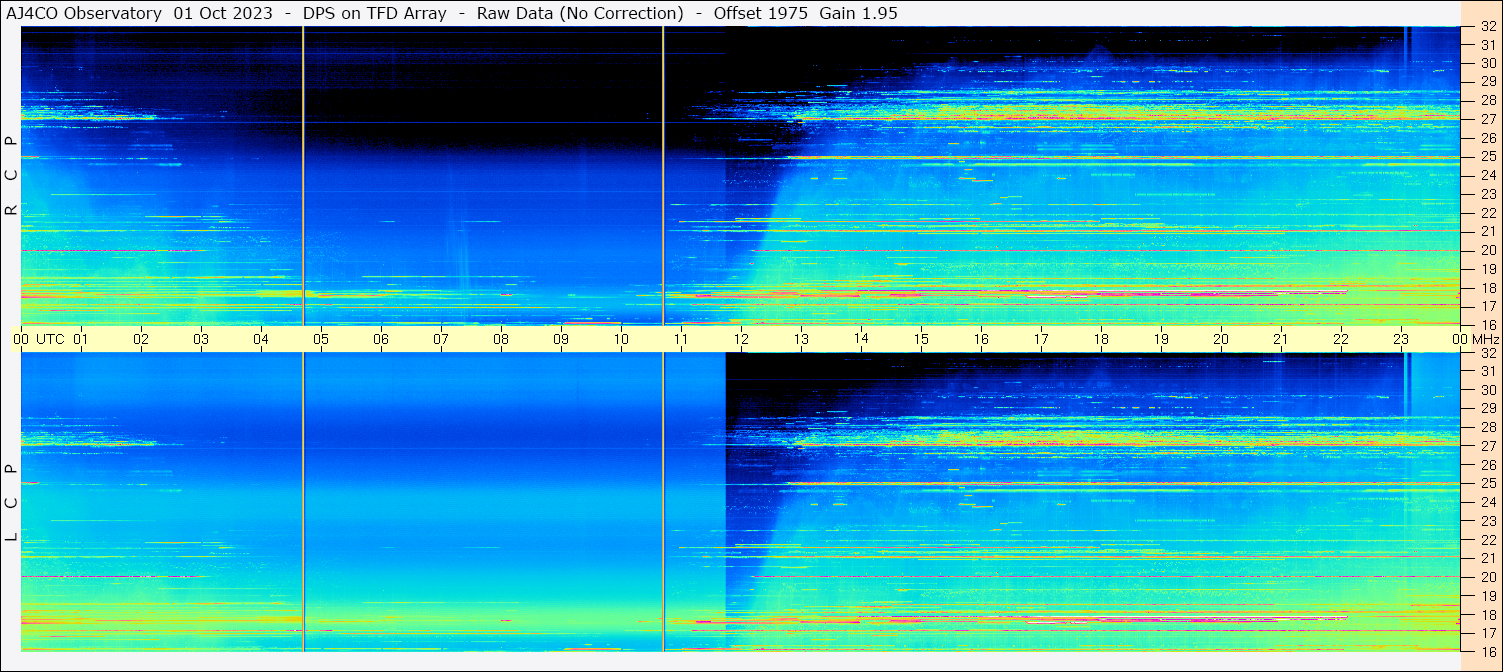Click the 'UTC' label on time axis
The image size is (1503, 672).
coord(50,339)
